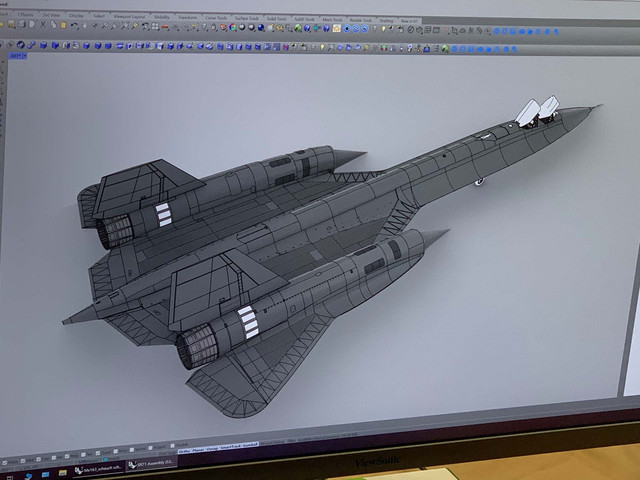
Task: Open the Solid Tools tab
Action: pos(276,19)
